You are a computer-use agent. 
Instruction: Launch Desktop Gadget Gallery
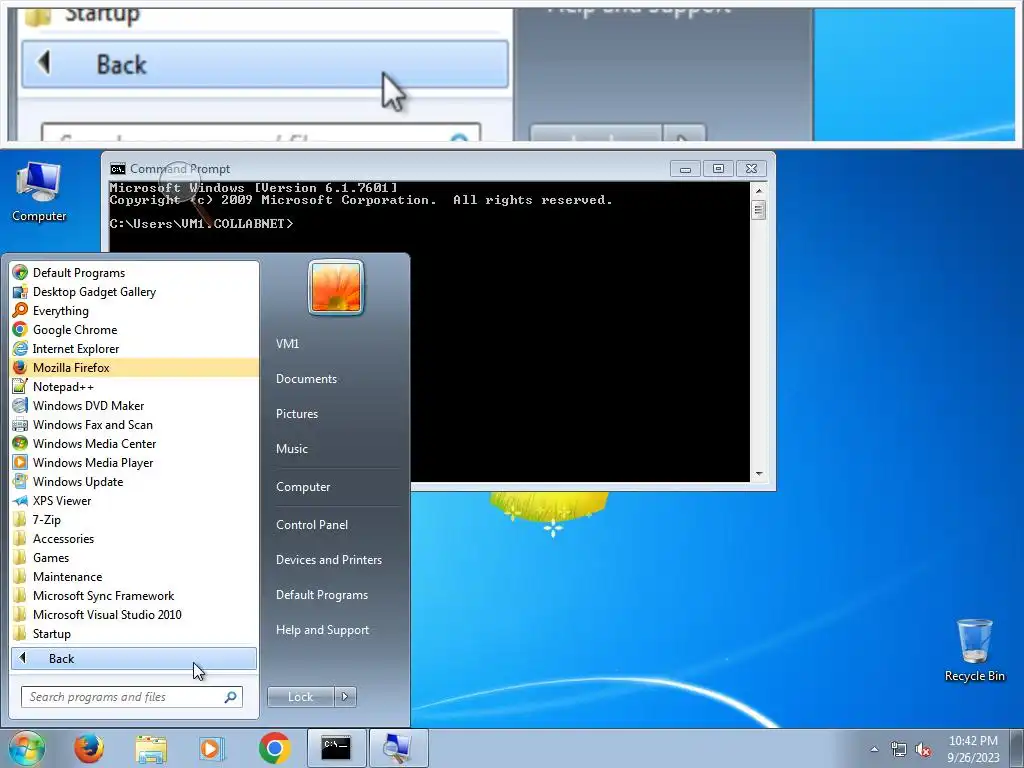[x=134, y=292]
